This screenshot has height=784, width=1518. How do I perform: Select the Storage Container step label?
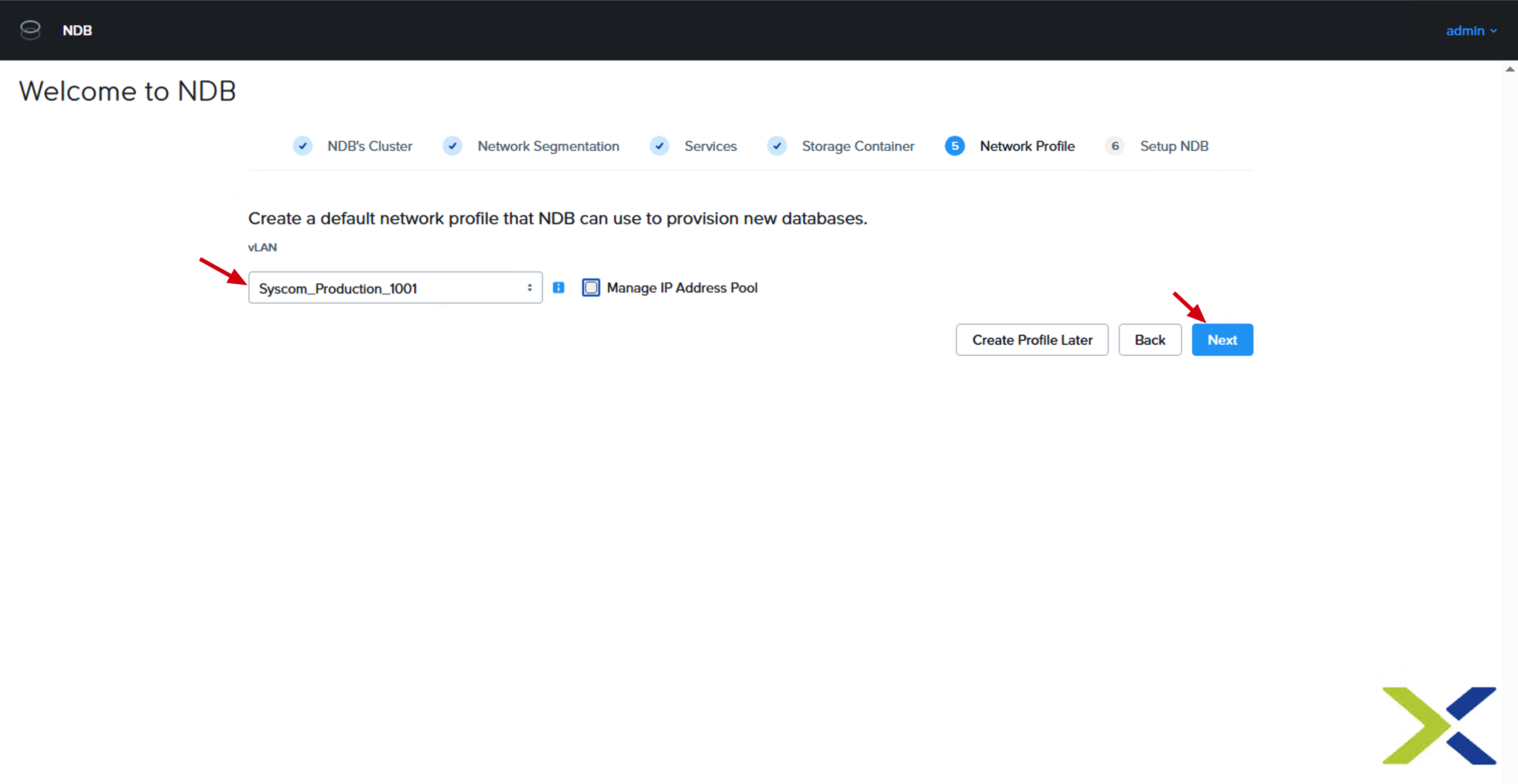[x=858, y=146]
